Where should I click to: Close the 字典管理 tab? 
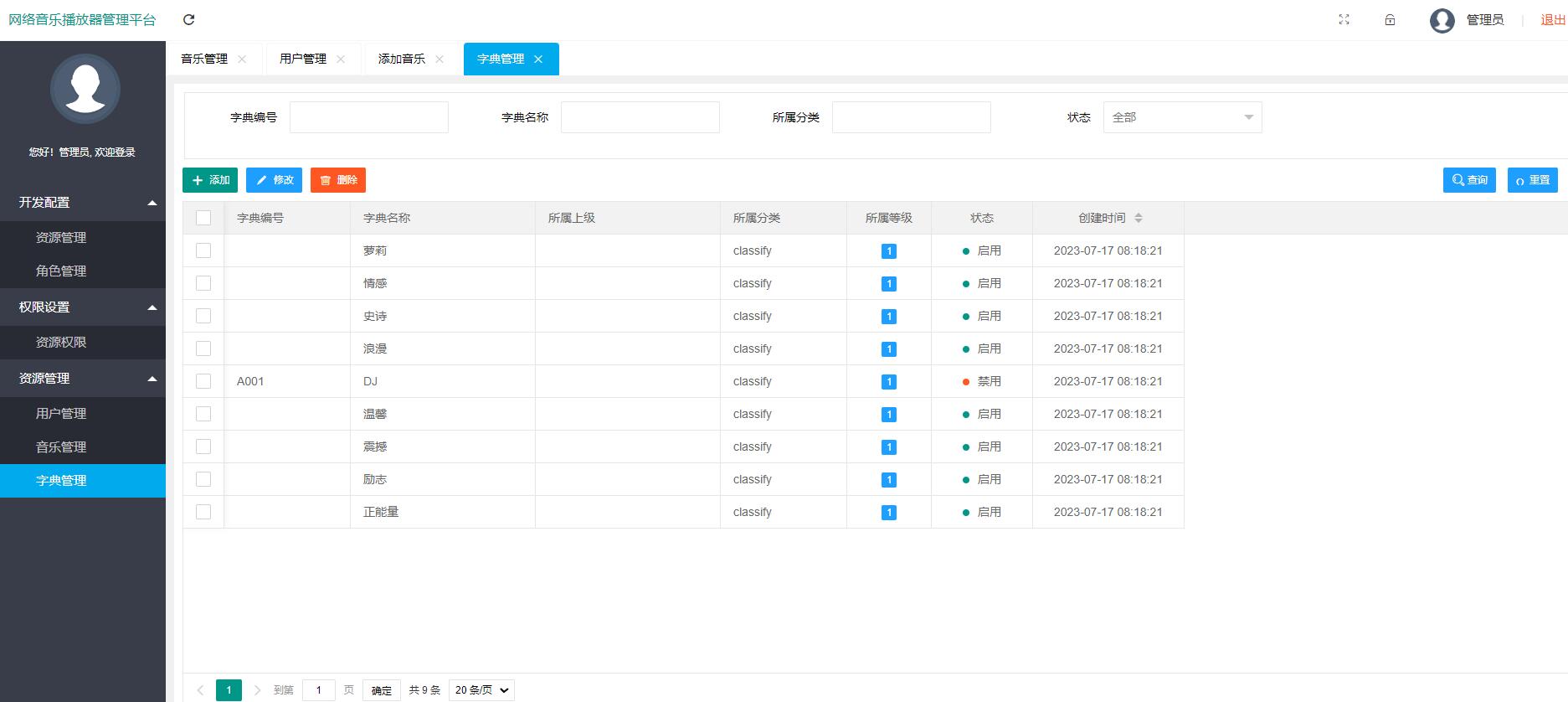(x=538, y=59)
